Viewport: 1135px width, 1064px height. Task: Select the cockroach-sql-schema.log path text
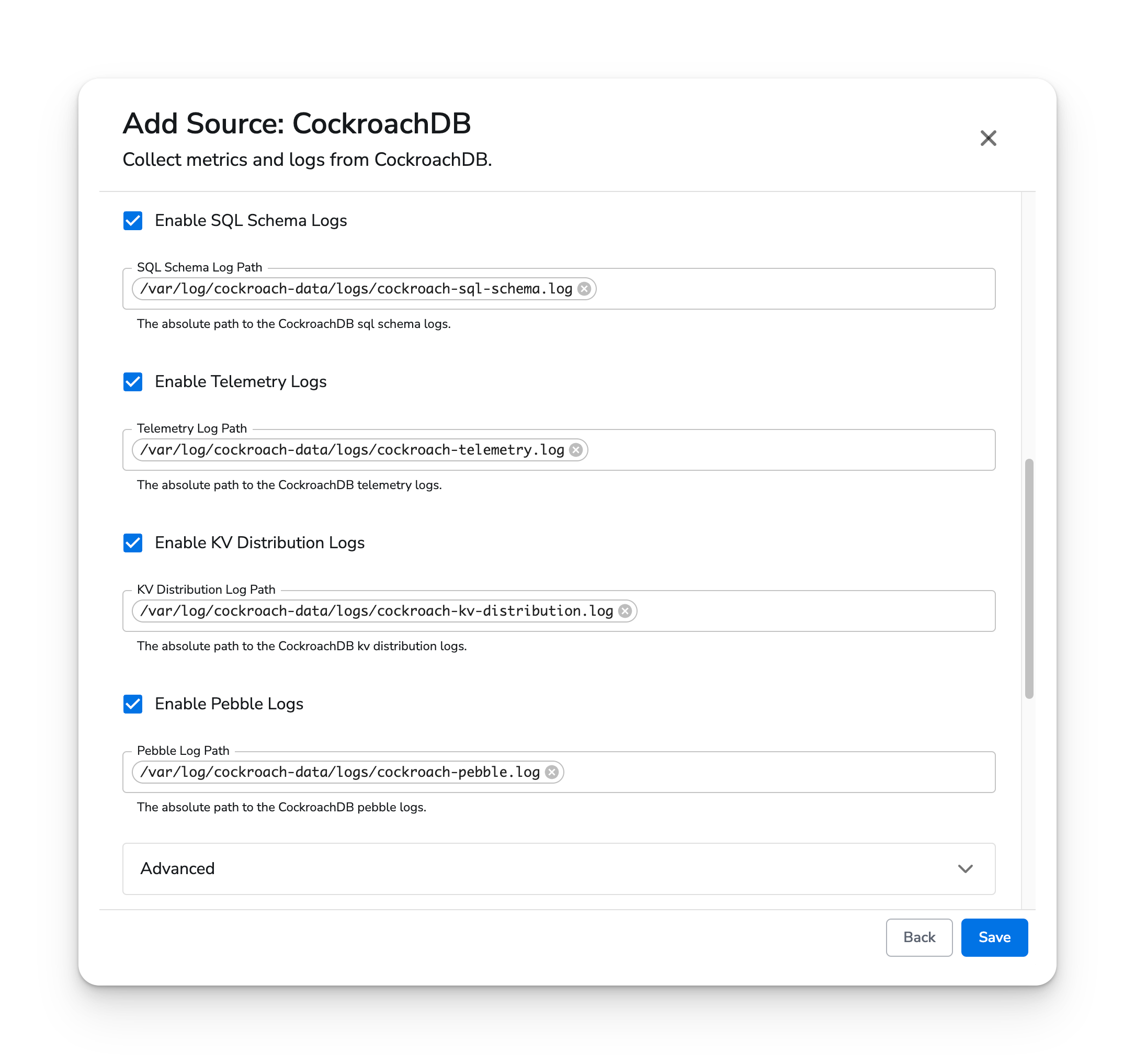pos(356,289)
